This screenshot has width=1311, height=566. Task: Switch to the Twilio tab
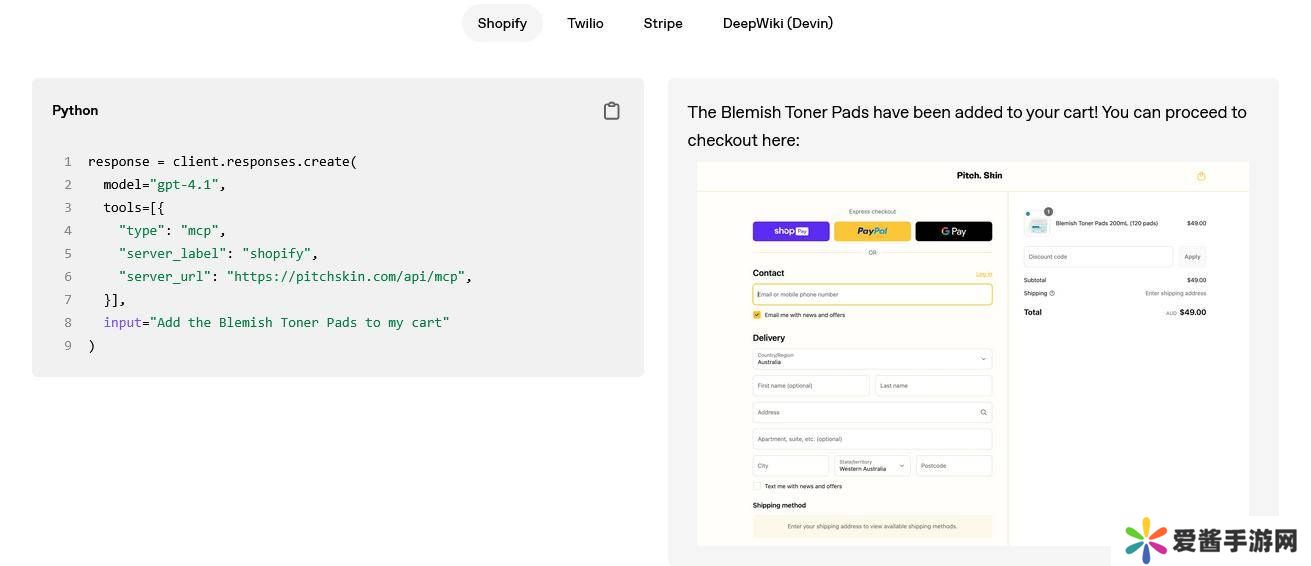point(585,23)
